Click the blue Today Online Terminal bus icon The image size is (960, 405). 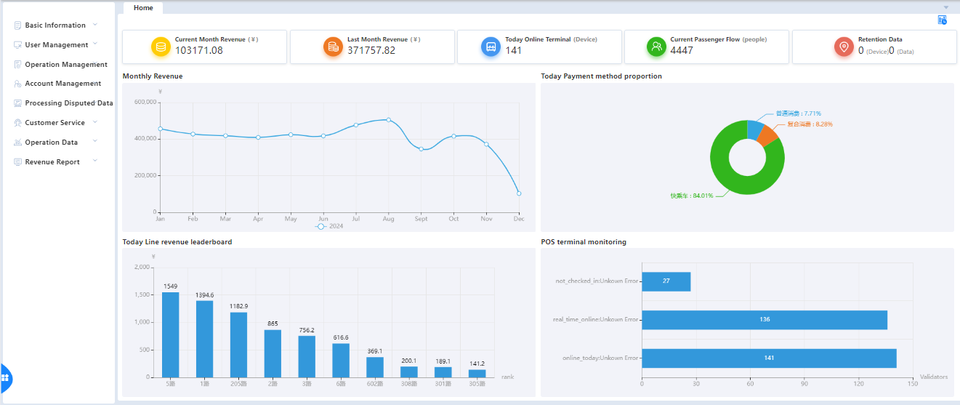pos(491,47)
